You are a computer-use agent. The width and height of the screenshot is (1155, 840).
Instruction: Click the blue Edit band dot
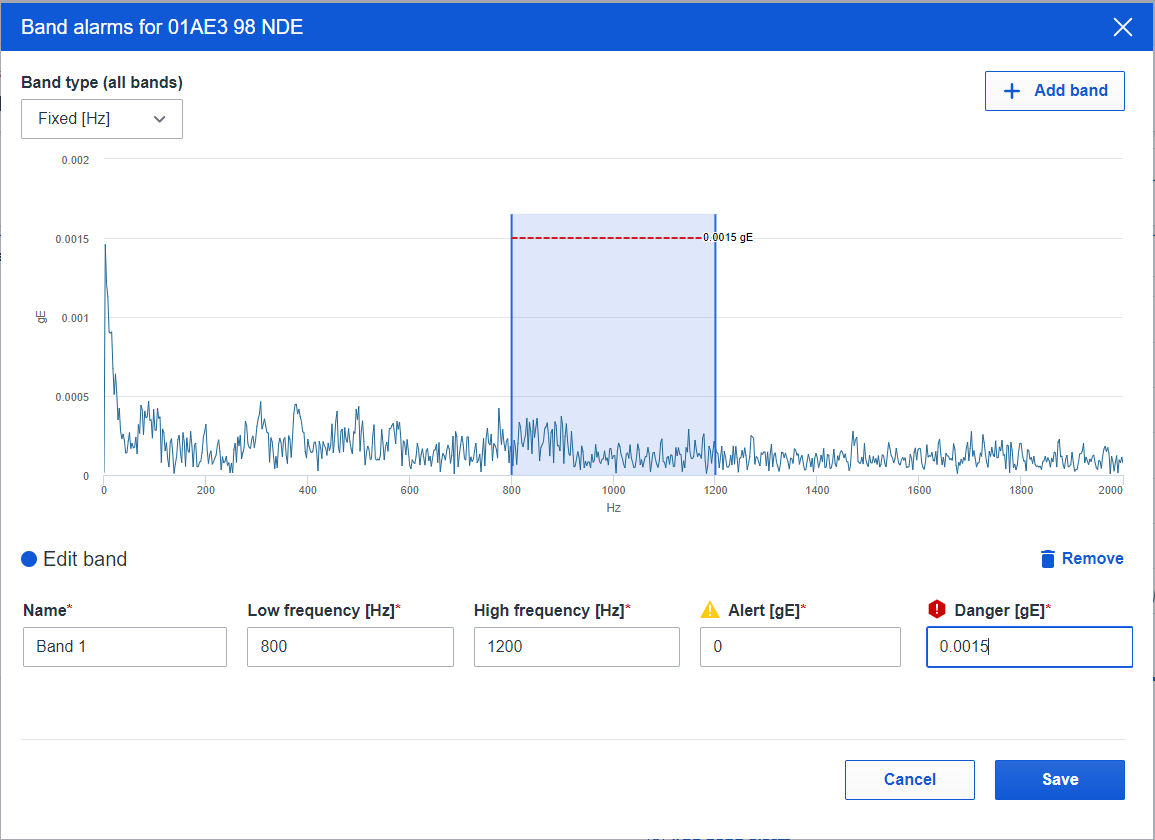29,559
